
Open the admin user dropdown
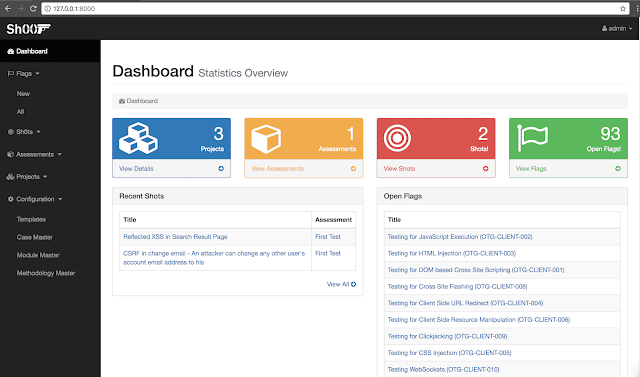pos(617,29)
